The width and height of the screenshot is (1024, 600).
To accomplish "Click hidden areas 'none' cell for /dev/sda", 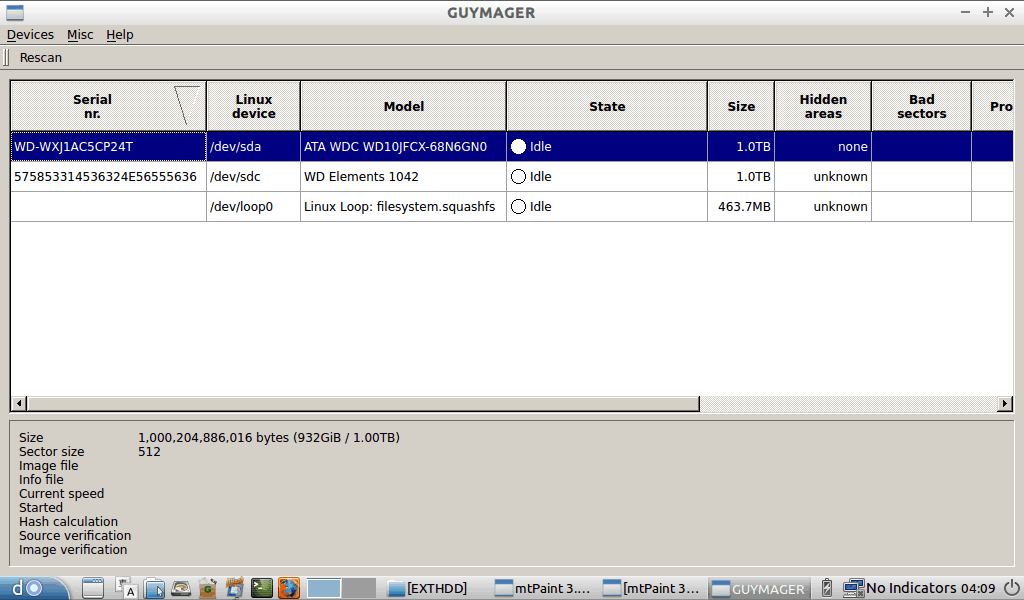I will point(823,147).
